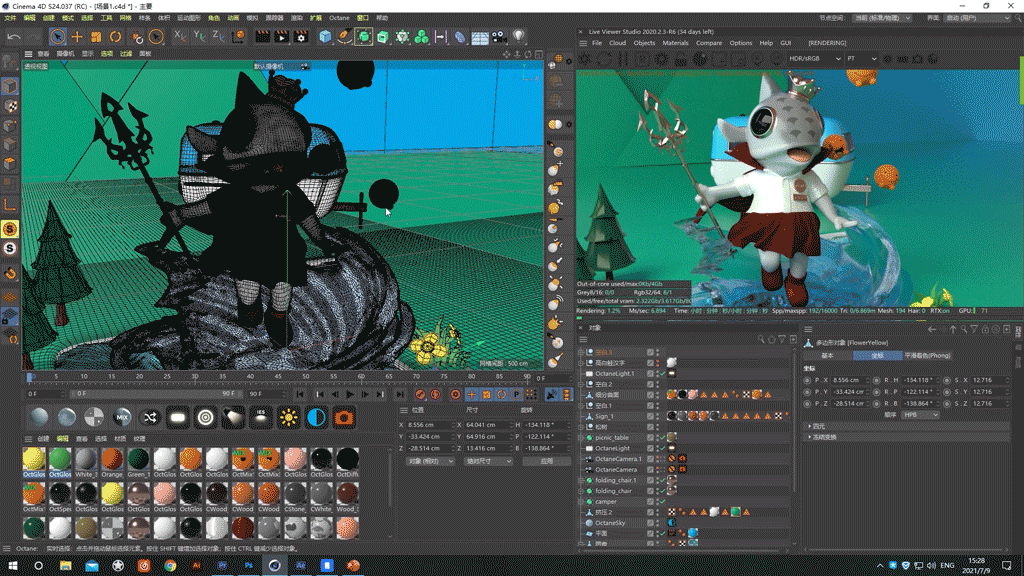
Task: Click Render to Picture Viewer clapperboard
Action: tap(281, 37)
